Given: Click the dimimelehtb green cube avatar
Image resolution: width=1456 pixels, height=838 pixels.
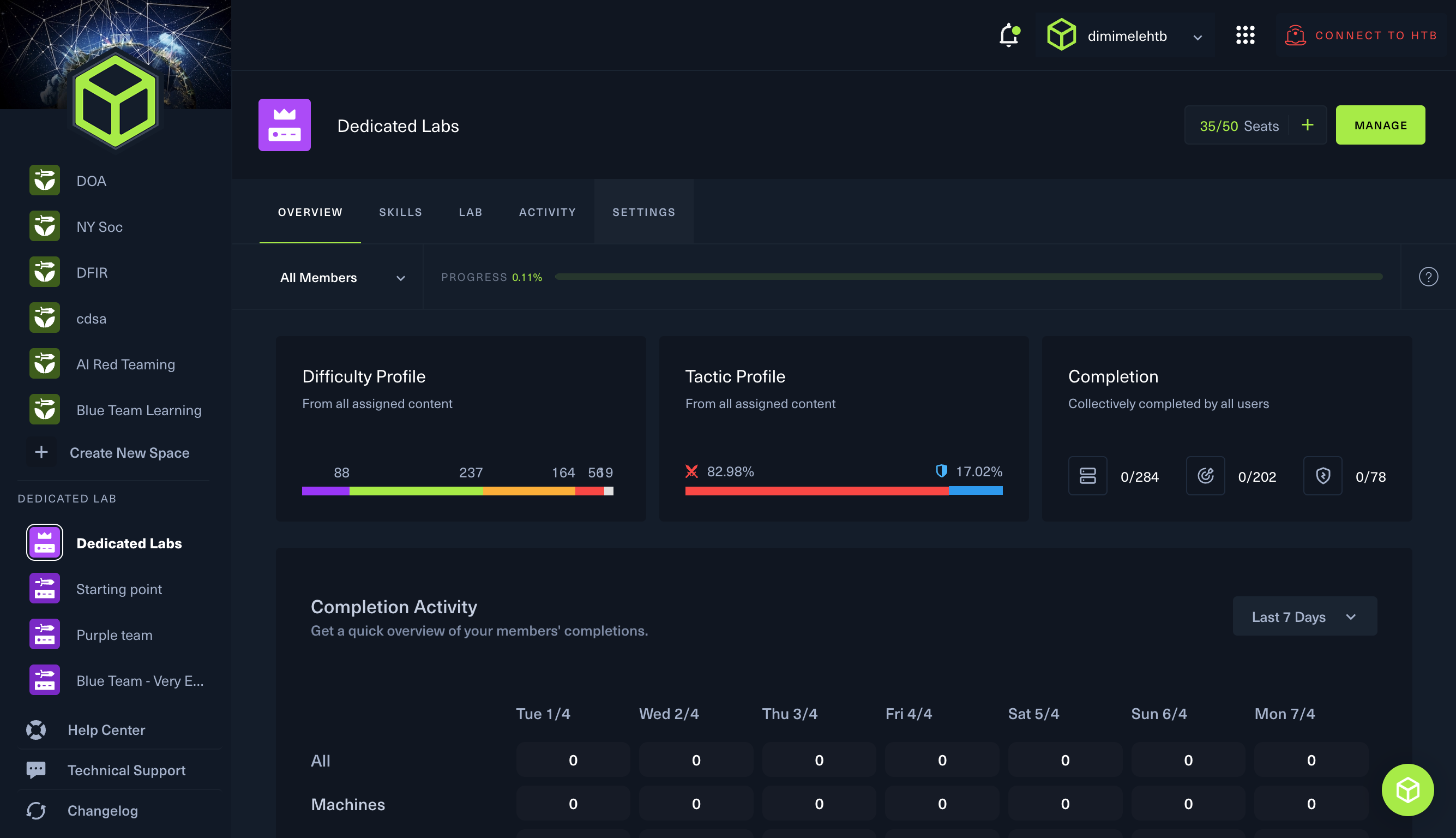Looking at the screenshot, I should pos(1061,35).
